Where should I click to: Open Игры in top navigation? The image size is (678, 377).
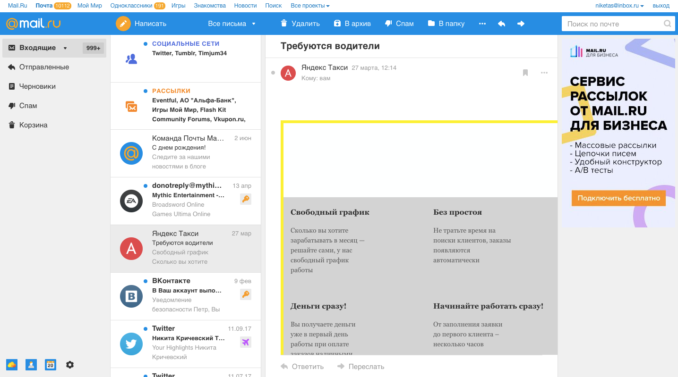point(178,6)
